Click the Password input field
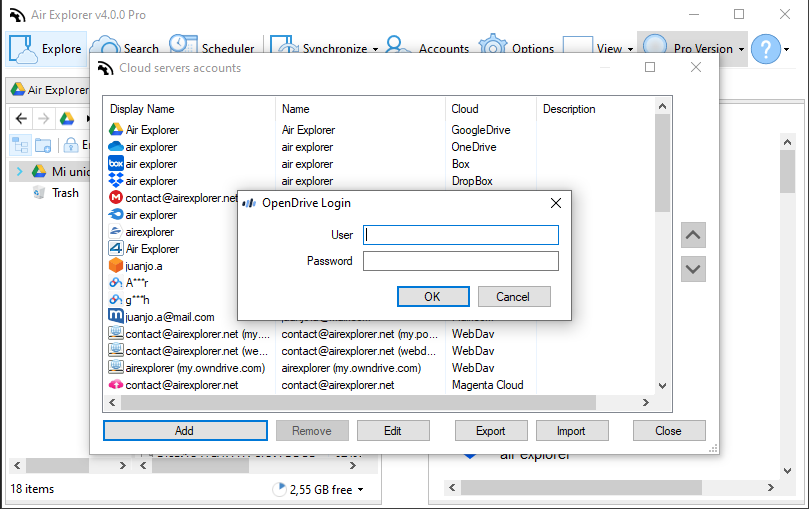The width and height of the screenshot is (809, 509). (x=460, y=261)
